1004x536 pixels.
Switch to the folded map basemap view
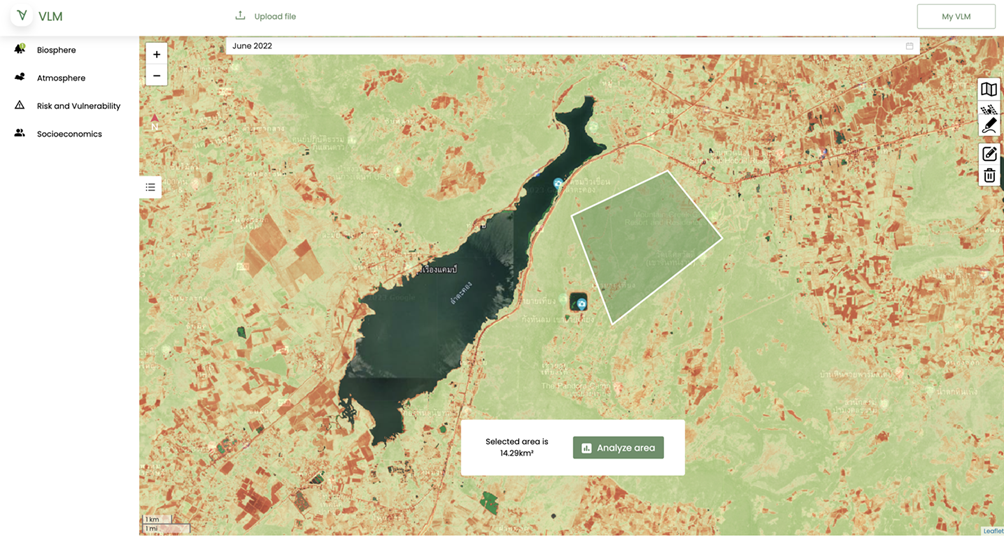pos(989,89)
